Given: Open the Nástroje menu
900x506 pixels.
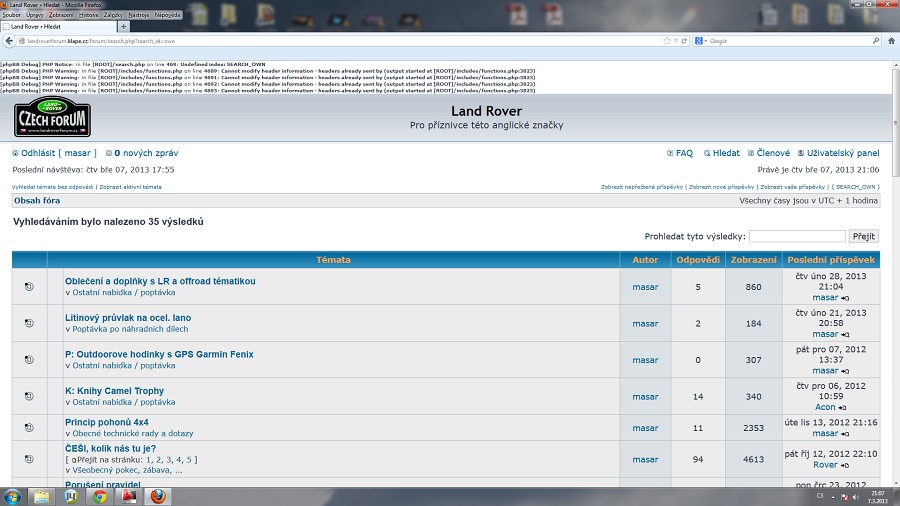Looking at the screenshot, I should pyautogui.click(x=138, y=15).
